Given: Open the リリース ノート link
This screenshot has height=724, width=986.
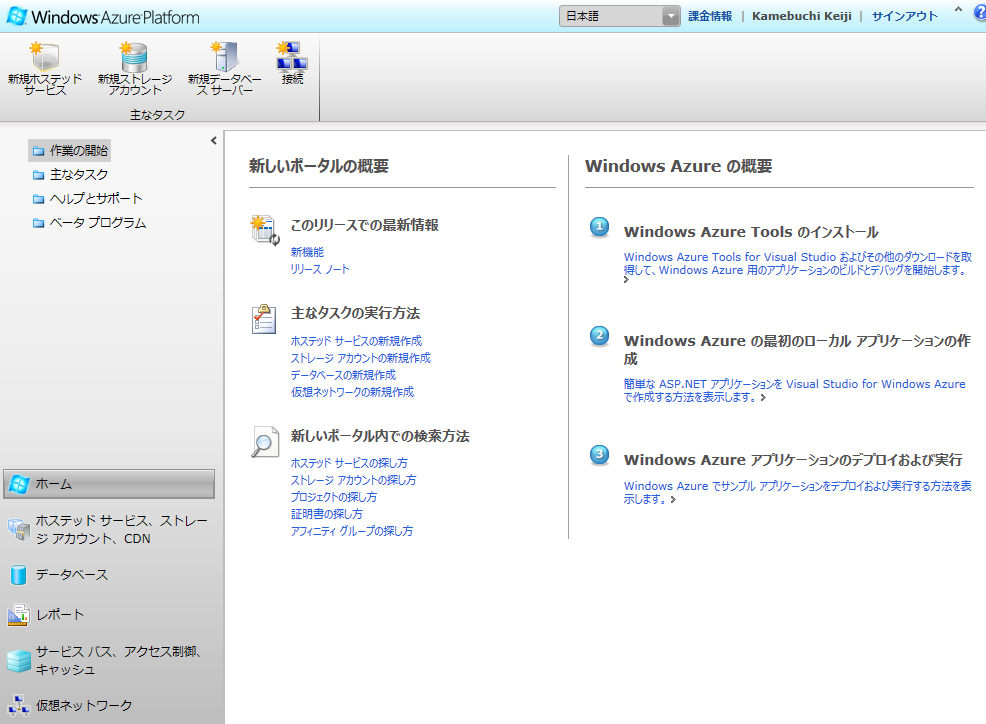Looking at the screenshot, I should click(x=320, y=269).
